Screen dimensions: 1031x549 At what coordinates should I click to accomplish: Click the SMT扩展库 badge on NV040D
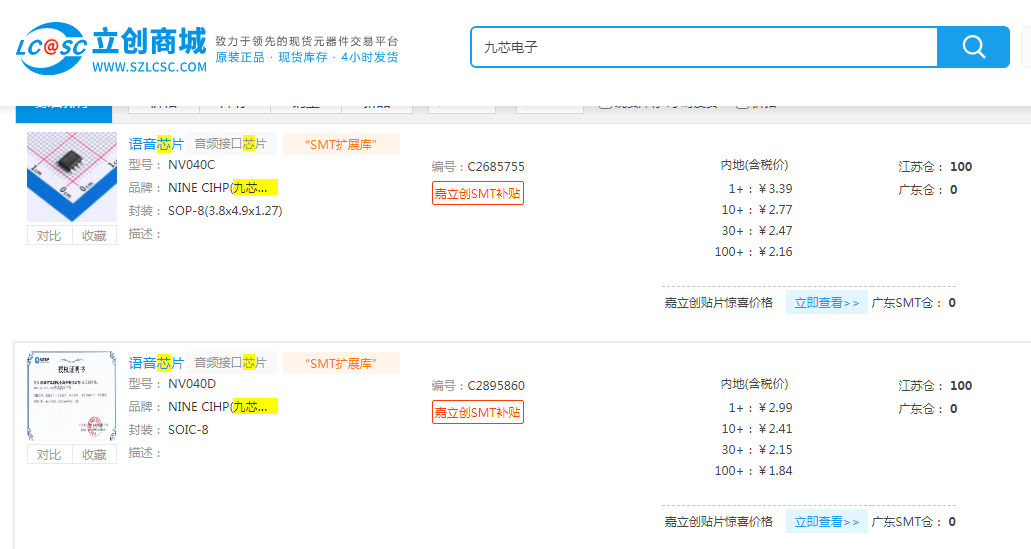tap(340, 363)
